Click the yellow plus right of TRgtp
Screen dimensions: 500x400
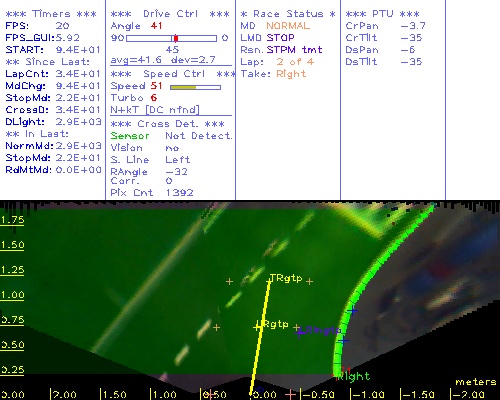click(x=309, y=282)
